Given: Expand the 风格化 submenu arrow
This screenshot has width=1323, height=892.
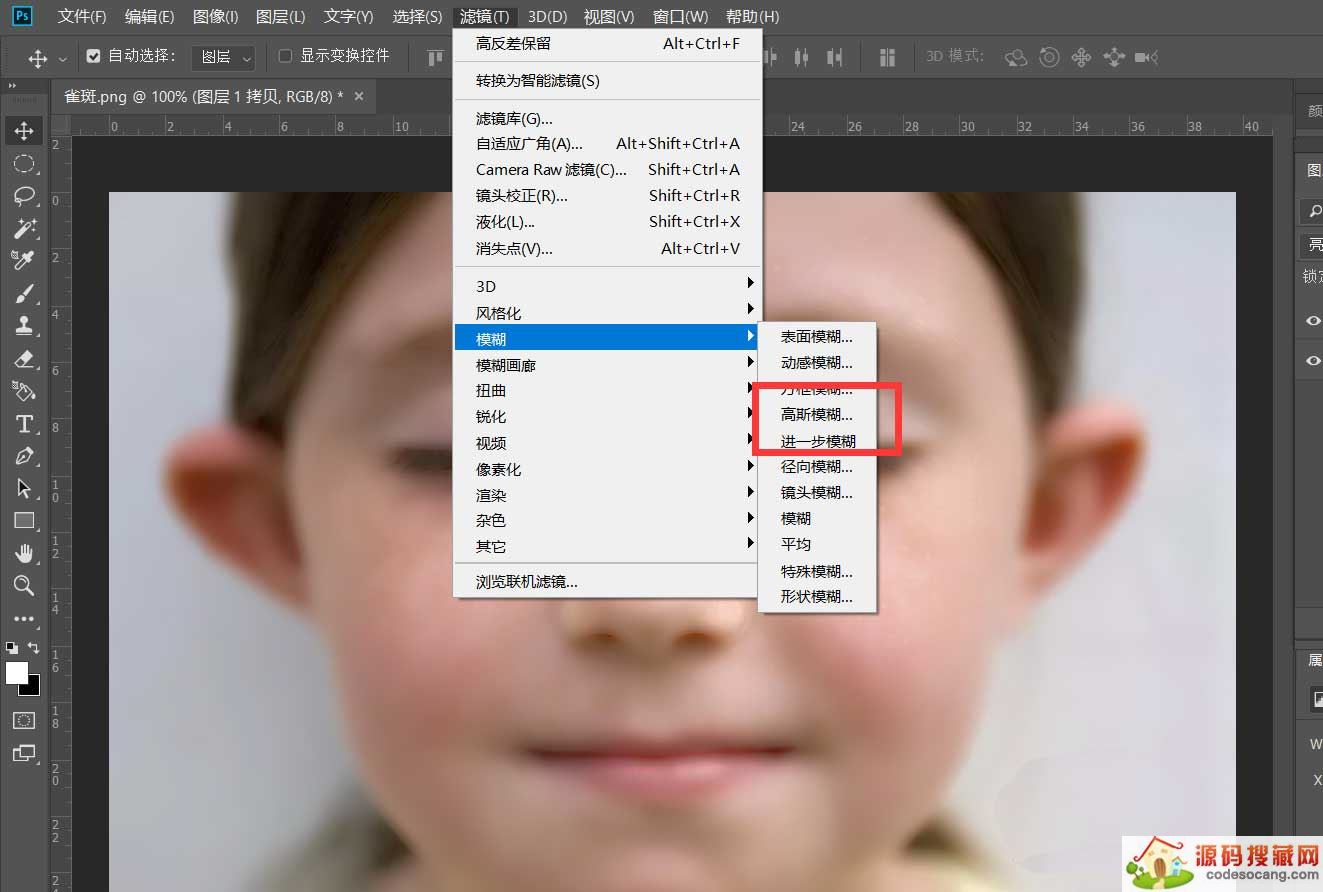Looking at the screenshot, I should click(750, 310).
